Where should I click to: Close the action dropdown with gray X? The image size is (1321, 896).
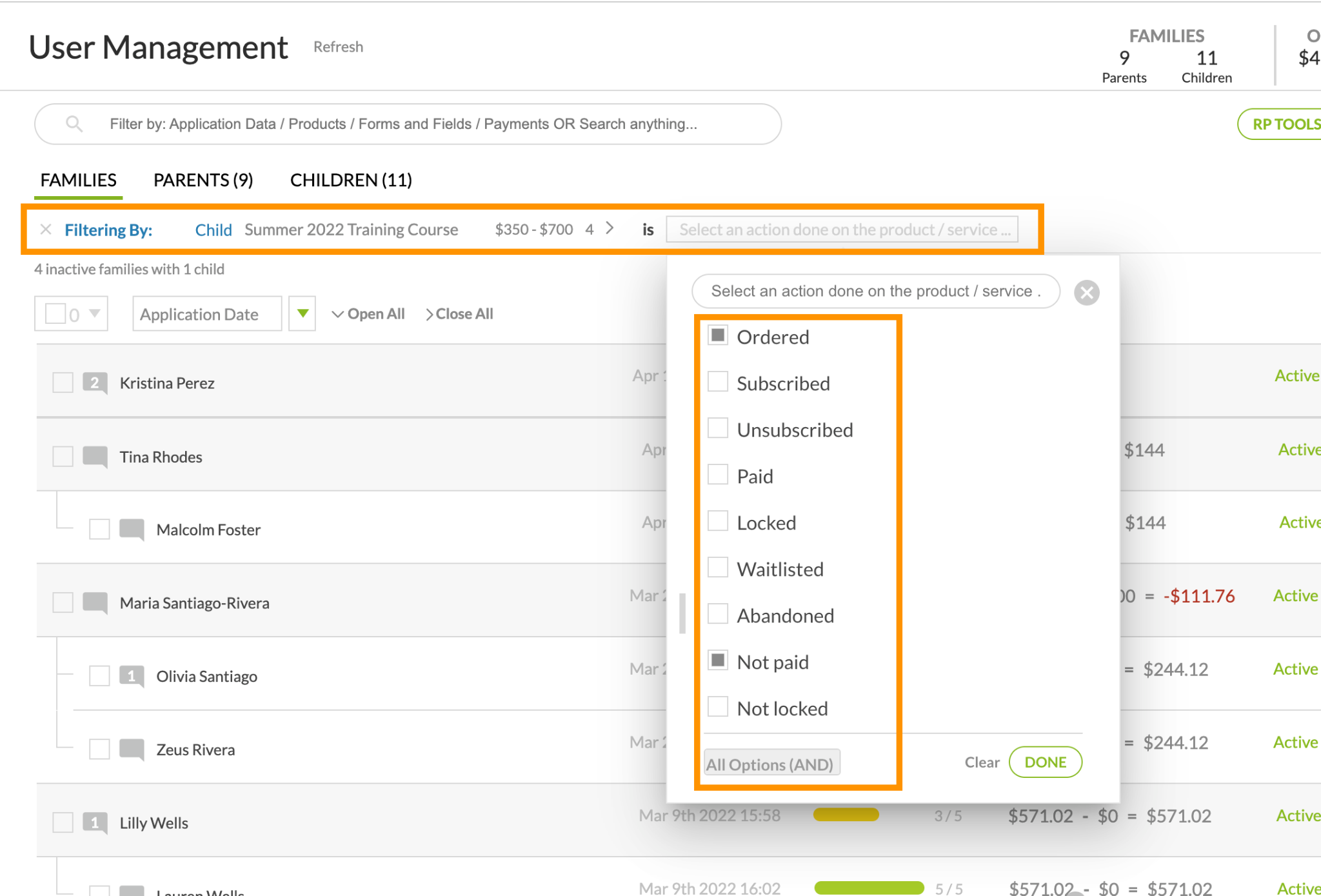pyautogui.click(x=1086, y=293)
